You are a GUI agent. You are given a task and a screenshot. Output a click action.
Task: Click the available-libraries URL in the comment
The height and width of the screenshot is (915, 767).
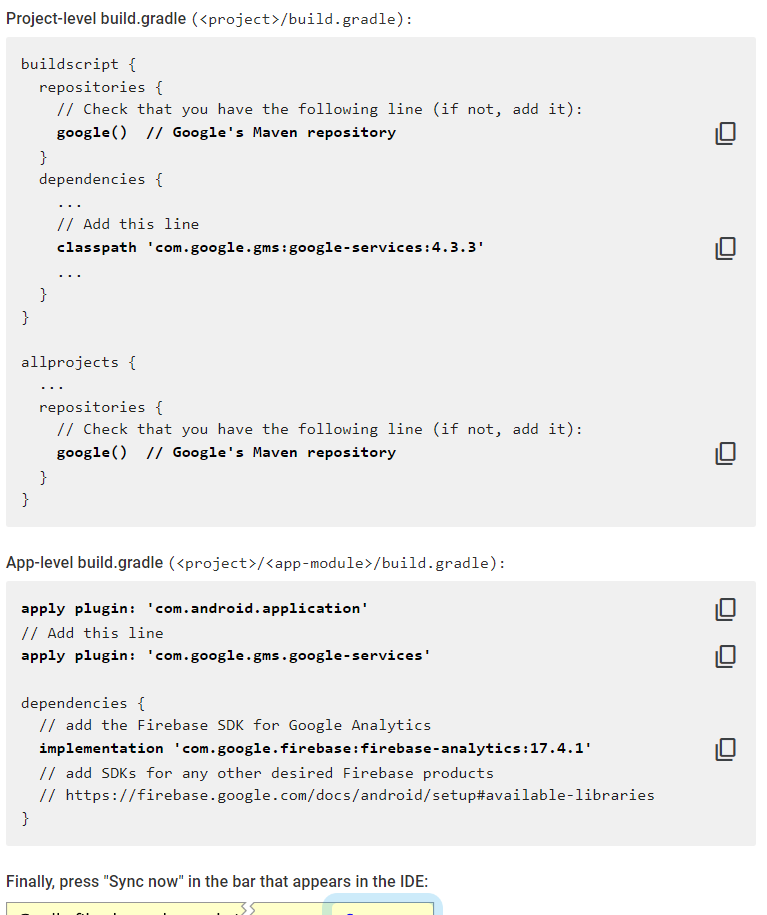click(360, 795)
